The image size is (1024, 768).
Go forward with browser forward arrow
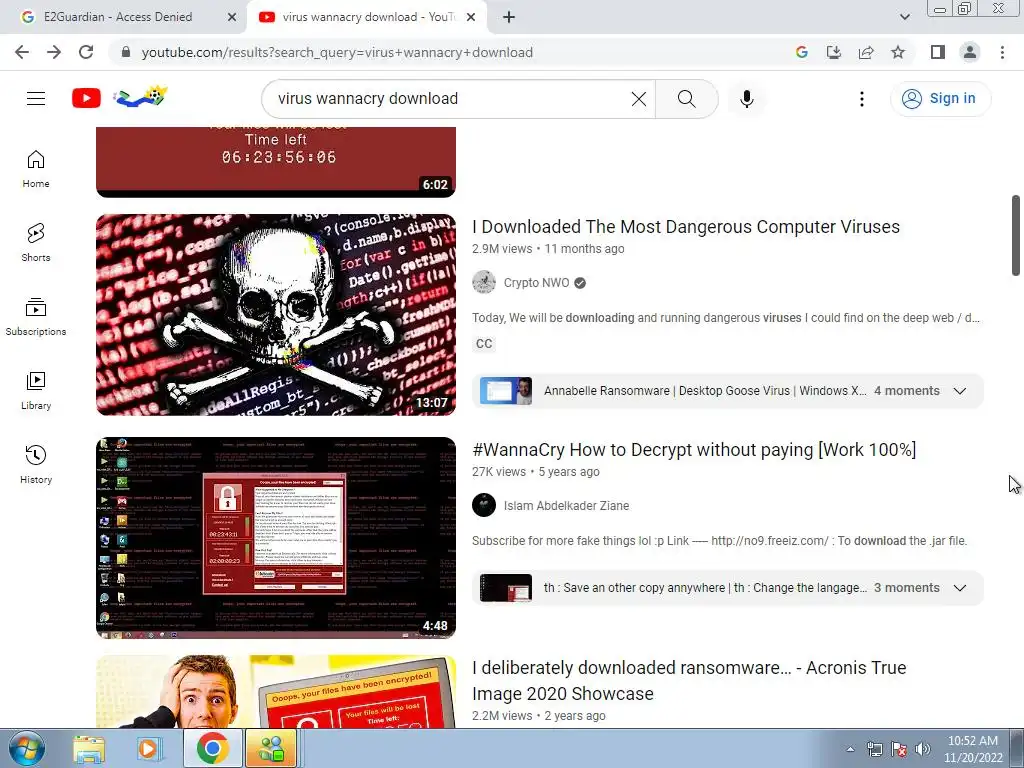click(54, 52)
